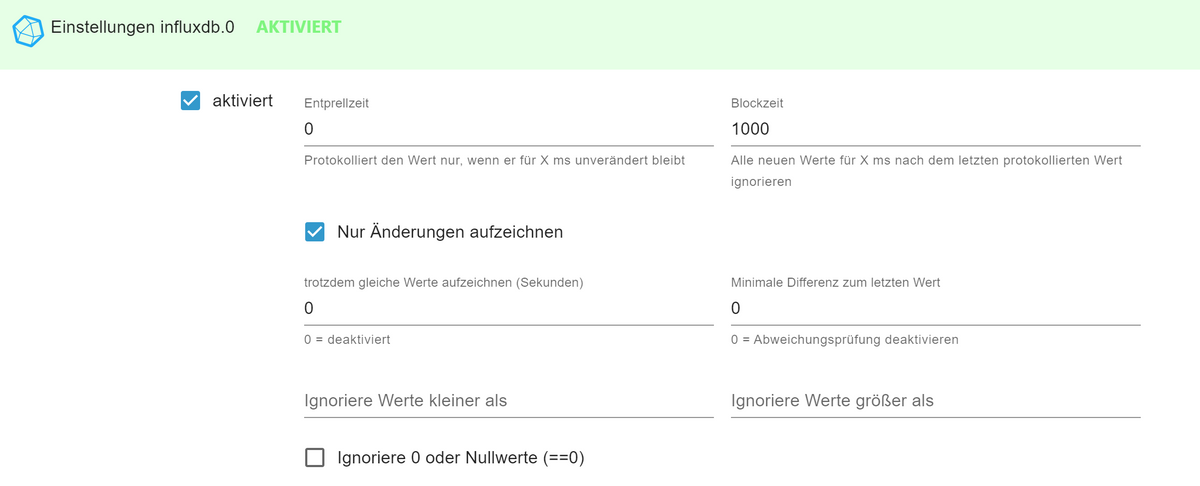The height and width of the screenshot is (486, 1200).
Task: Click the Blockzeit field containing 1000
Action: (935, 129)
